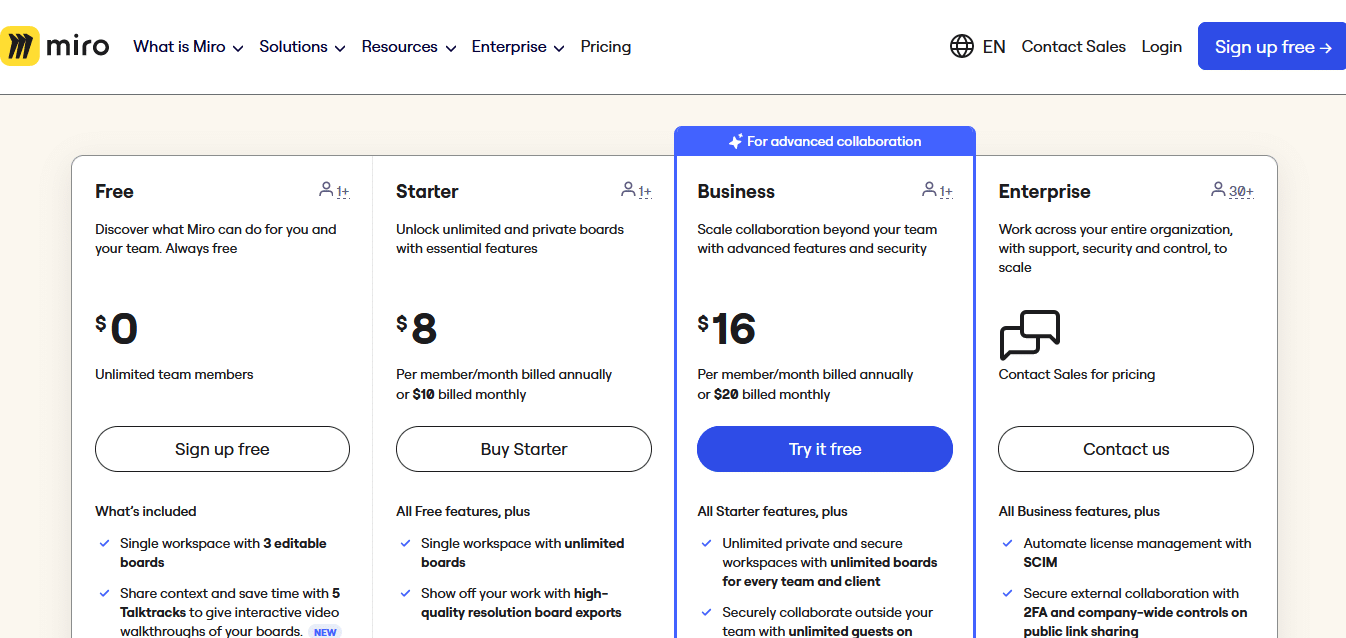Click 'All Free features, plus' label
Viewport: 1346px width, 638px height.
[463, 511]
